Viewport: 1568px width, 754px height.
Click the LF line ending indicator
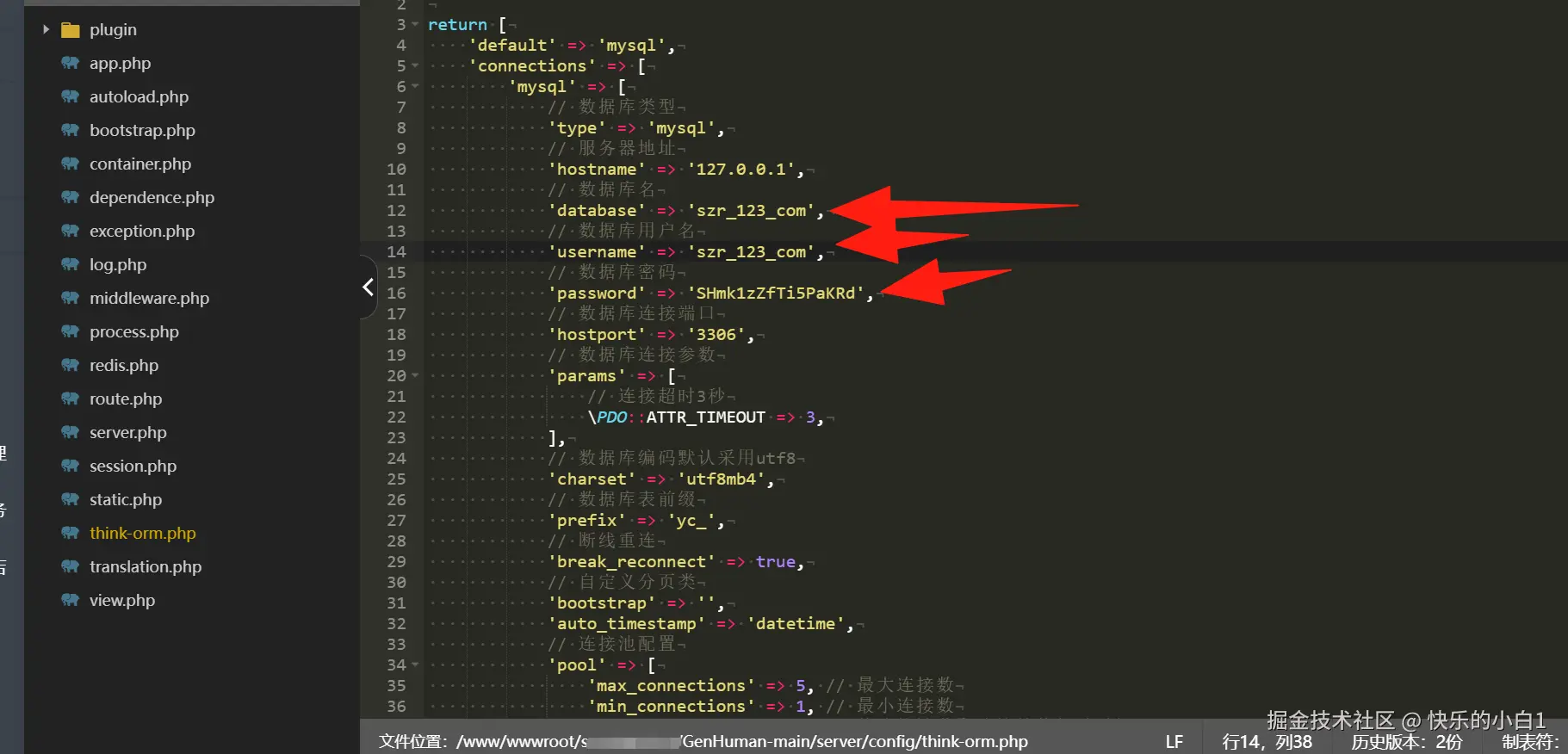(x=1174, y=741)
